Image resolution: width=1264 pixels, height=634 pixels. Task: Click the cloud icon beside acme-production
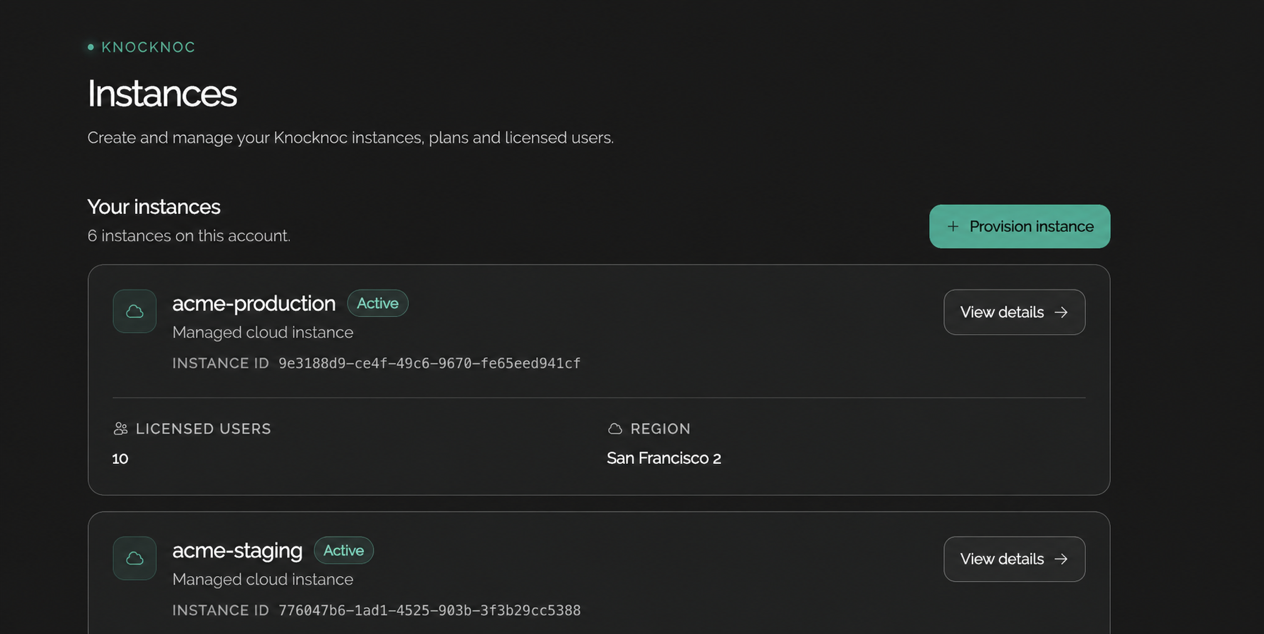(x=134, y=311)
